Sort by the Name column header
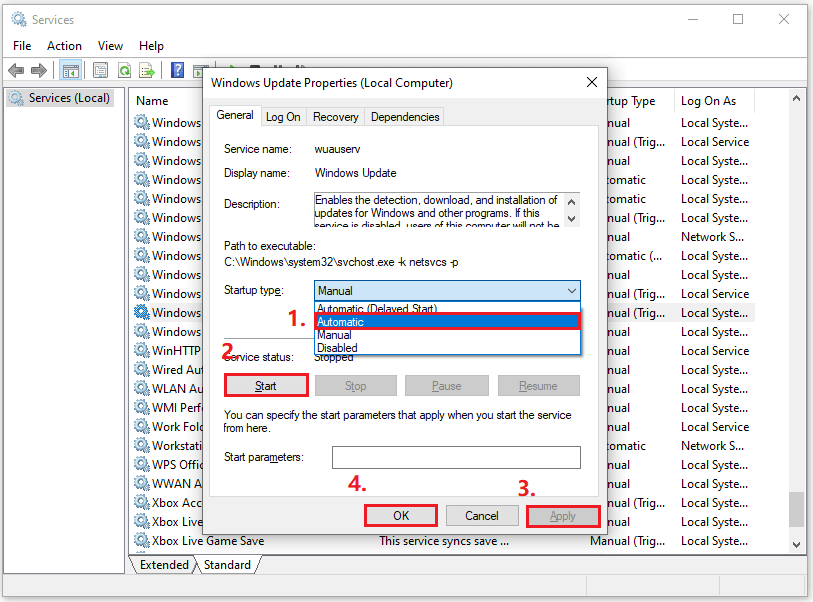 pyautogui.click(x=152, y=101)
